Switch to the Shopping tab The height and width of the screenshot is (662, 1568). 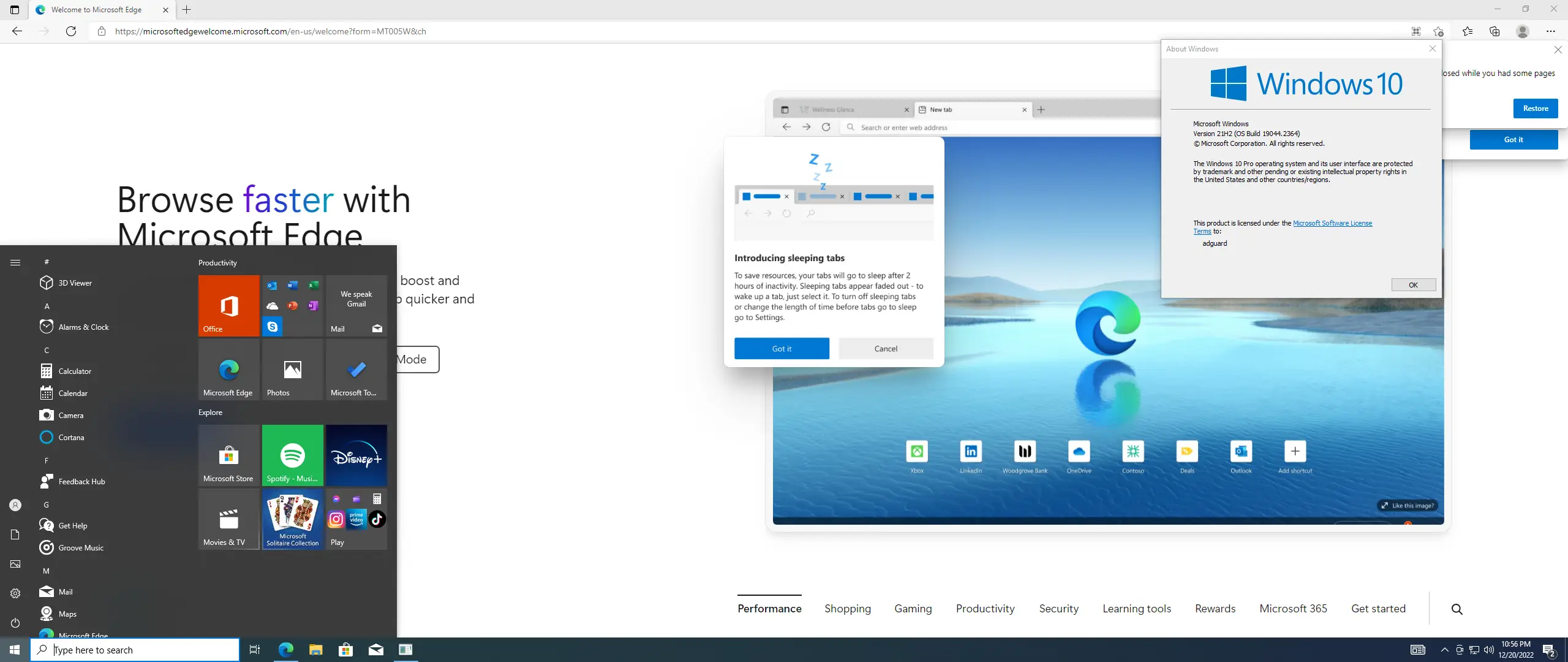click(848, 609)
